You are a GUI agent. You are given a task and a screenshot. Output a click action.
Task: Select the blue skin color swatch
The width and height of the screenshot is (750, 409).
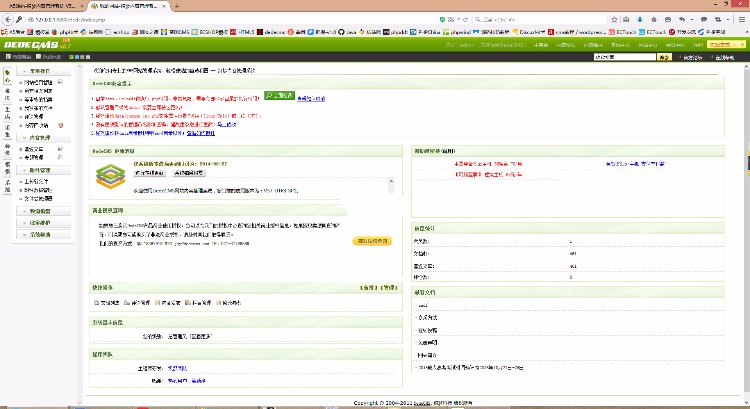[77, 56]
